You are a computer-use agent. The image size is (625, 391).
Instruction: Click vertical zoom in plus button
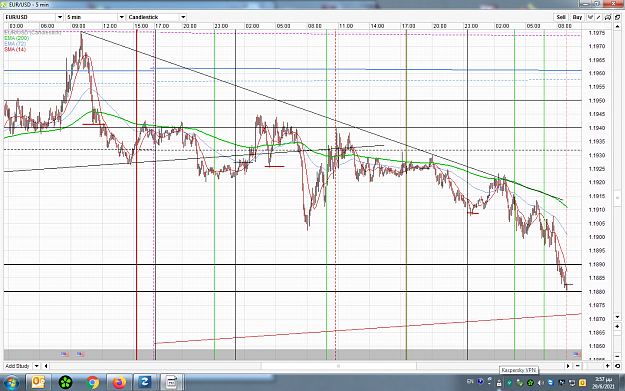click(617, 327)
